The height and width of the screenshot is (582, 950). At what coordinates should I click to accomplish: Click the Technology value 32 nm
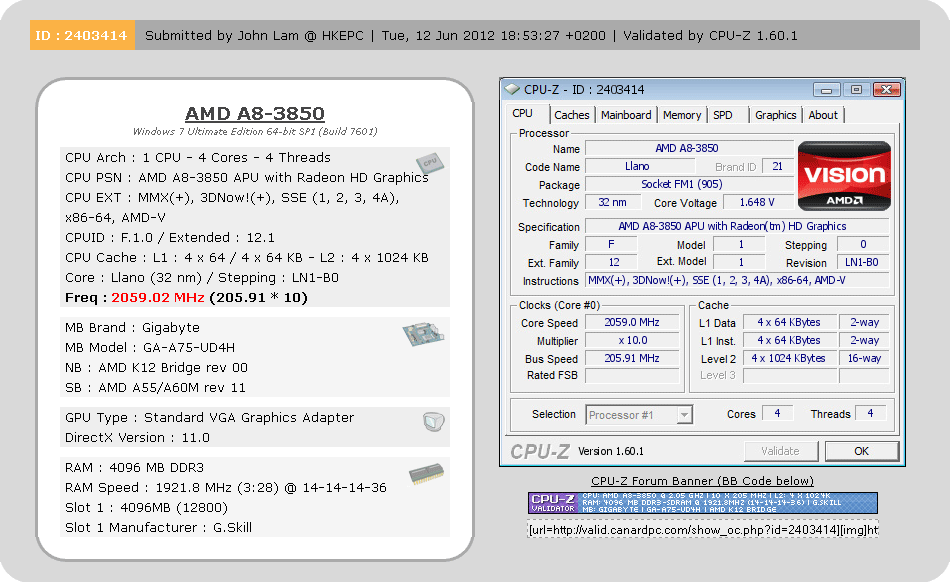pyautogui.click(x=612, y=202)
